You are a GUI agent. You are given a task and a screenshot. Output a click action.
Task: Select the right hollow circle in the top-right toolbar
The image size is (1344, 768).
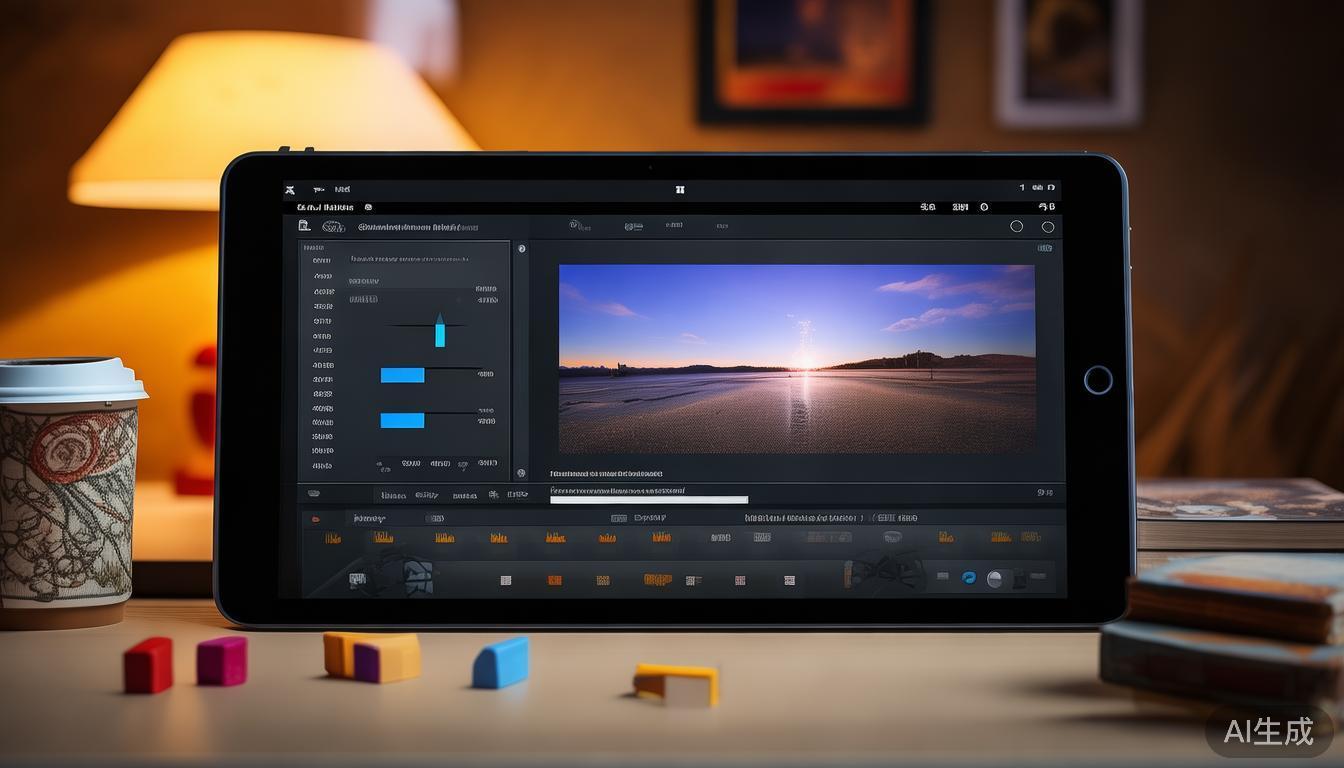pyautogui.click(x=1047, y=226)
